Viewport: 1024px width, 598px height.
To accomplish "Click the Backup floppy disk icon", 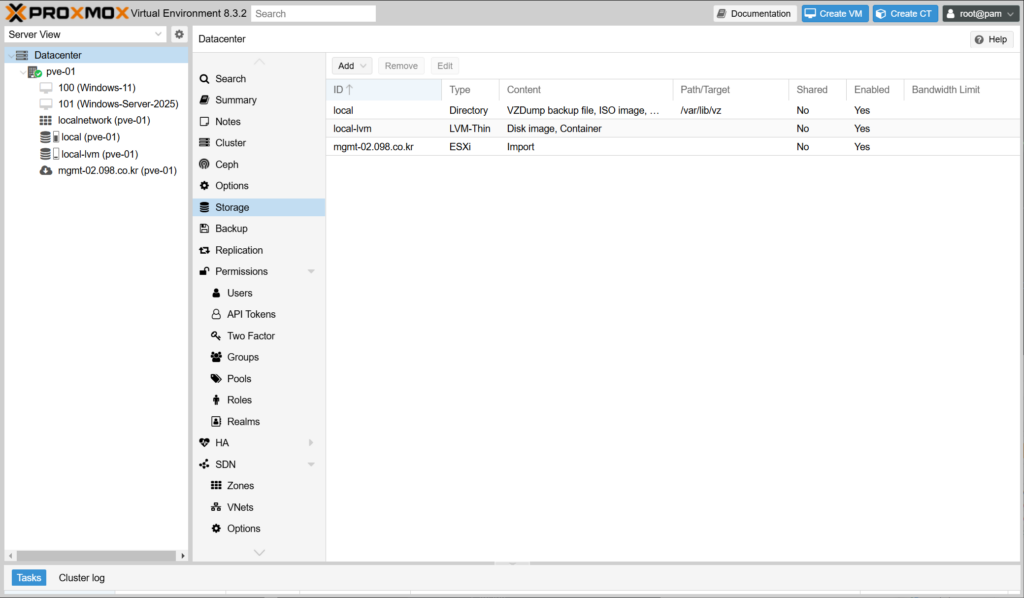I will click(x=204, y=229).
